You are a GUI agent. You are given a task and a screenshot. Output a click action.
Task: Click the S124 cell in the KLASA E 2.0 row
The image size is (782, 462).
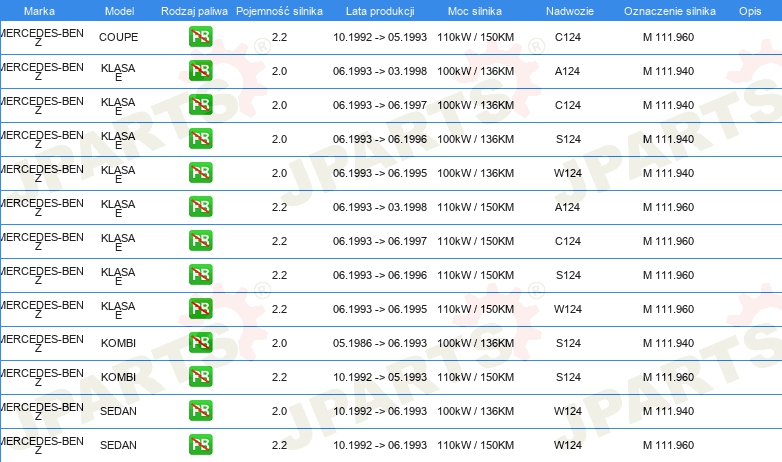(x=569, y=139)
